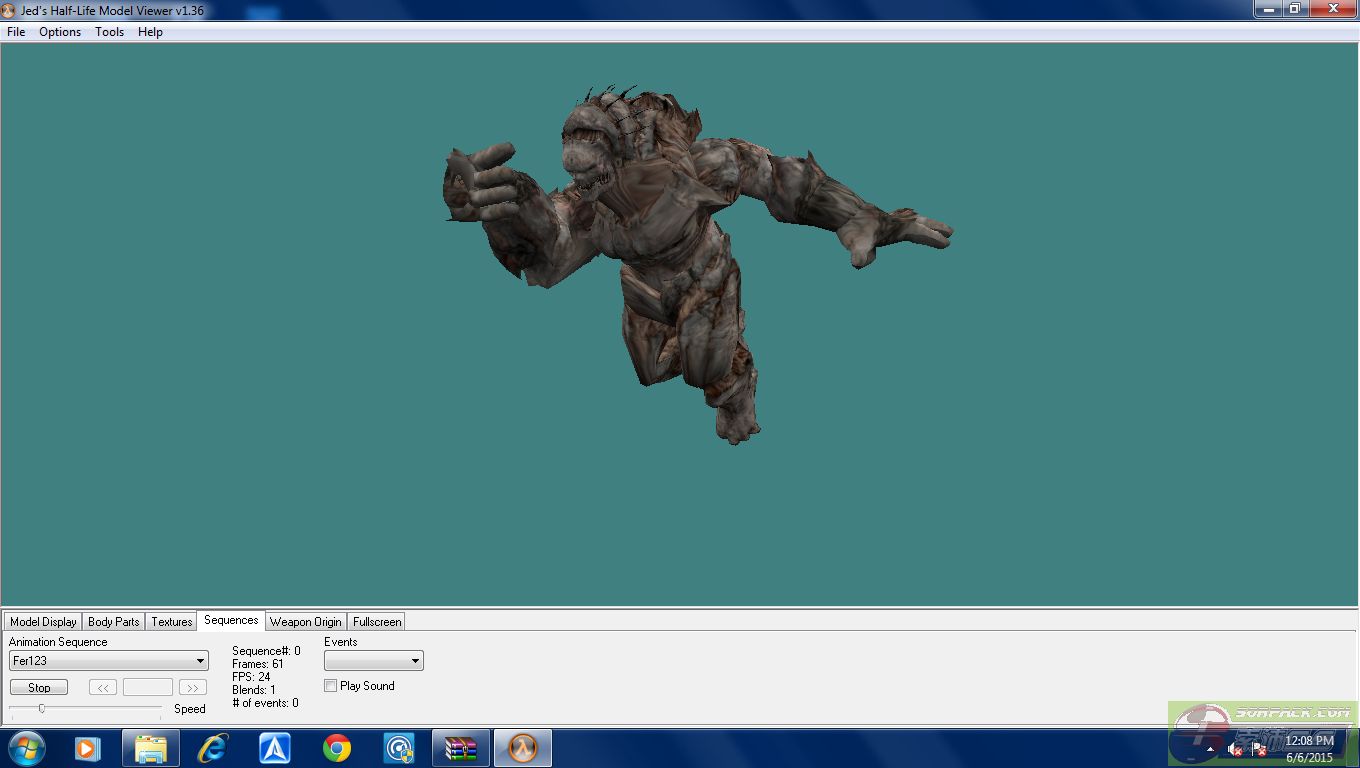Click the Frames: 61 info text
The height and width of the screenshot is (768, 1360).
point(258,664)
